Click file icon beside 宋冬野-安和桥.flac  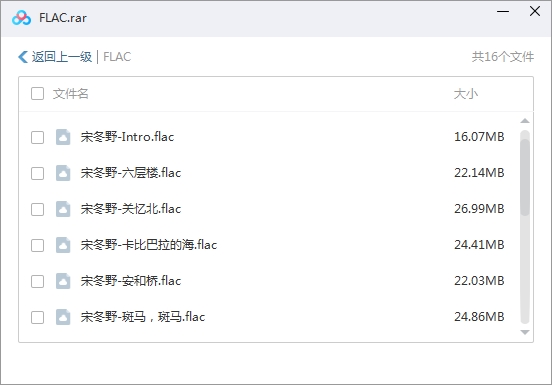pyautogui.click(x=63, y=281)
